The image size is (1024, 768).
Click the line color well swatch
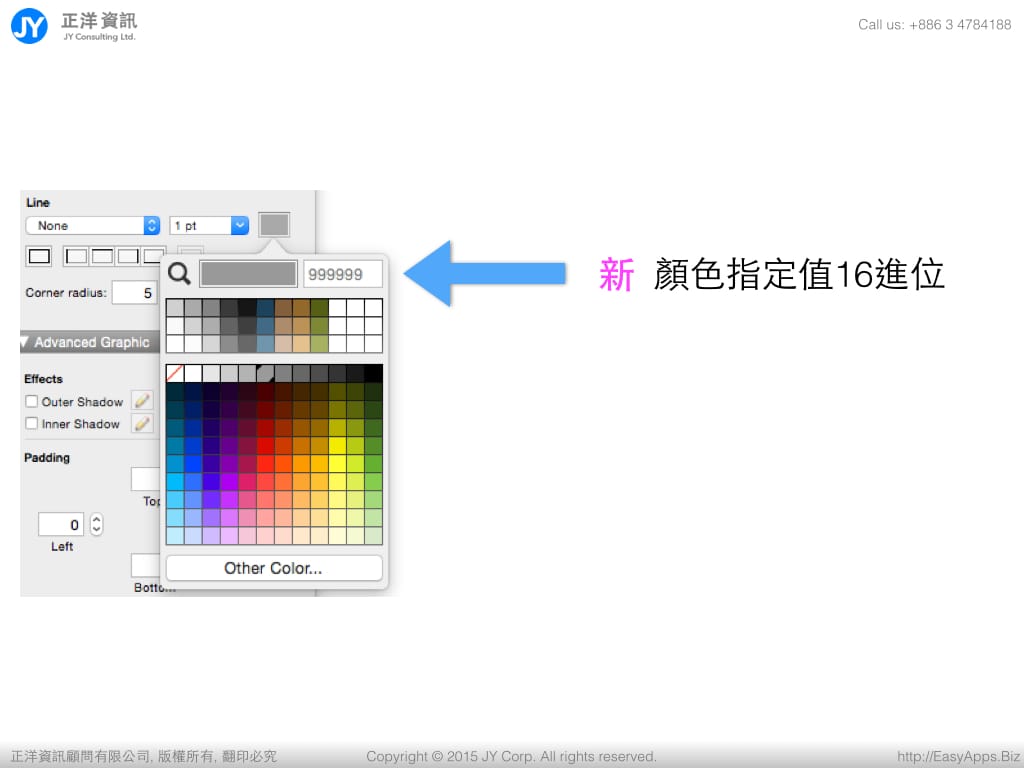[274, 225]
